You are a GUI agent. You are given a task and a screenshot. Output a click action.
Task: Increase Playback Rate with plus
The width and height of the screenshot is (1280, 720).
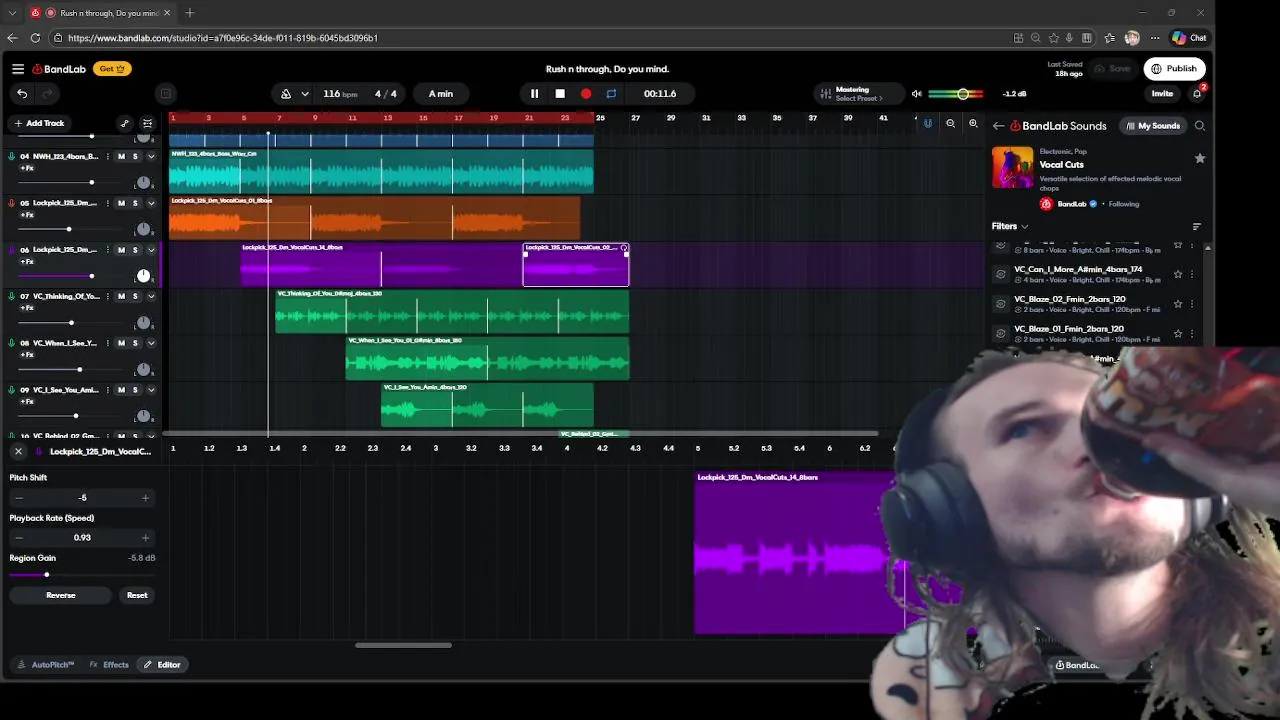[145, 537]
